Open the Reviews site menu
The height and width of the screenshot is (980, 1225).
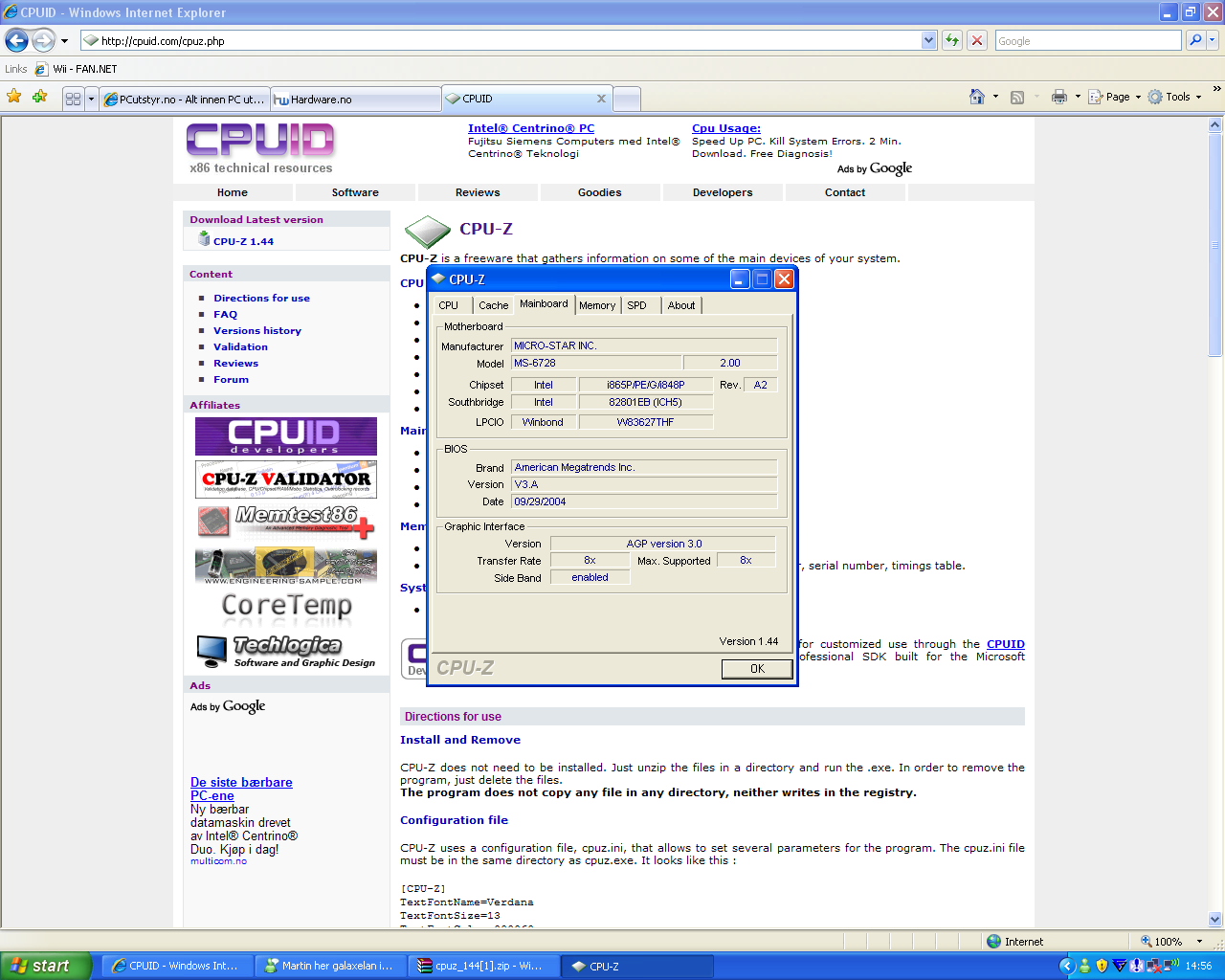478,192
